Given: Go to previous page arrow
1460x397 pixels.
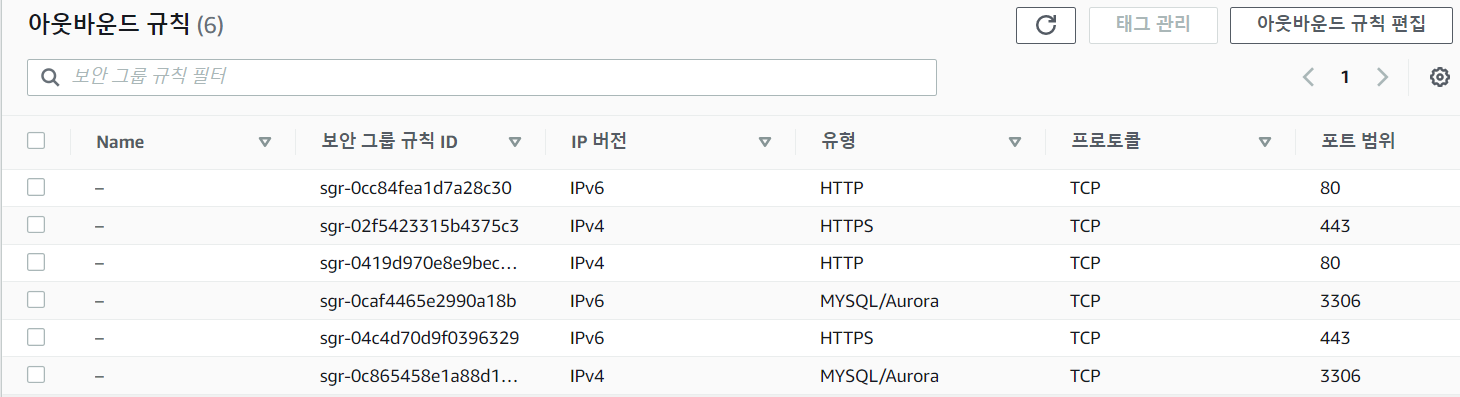Looking at the screenshot, I should [x=1308, y=77].
